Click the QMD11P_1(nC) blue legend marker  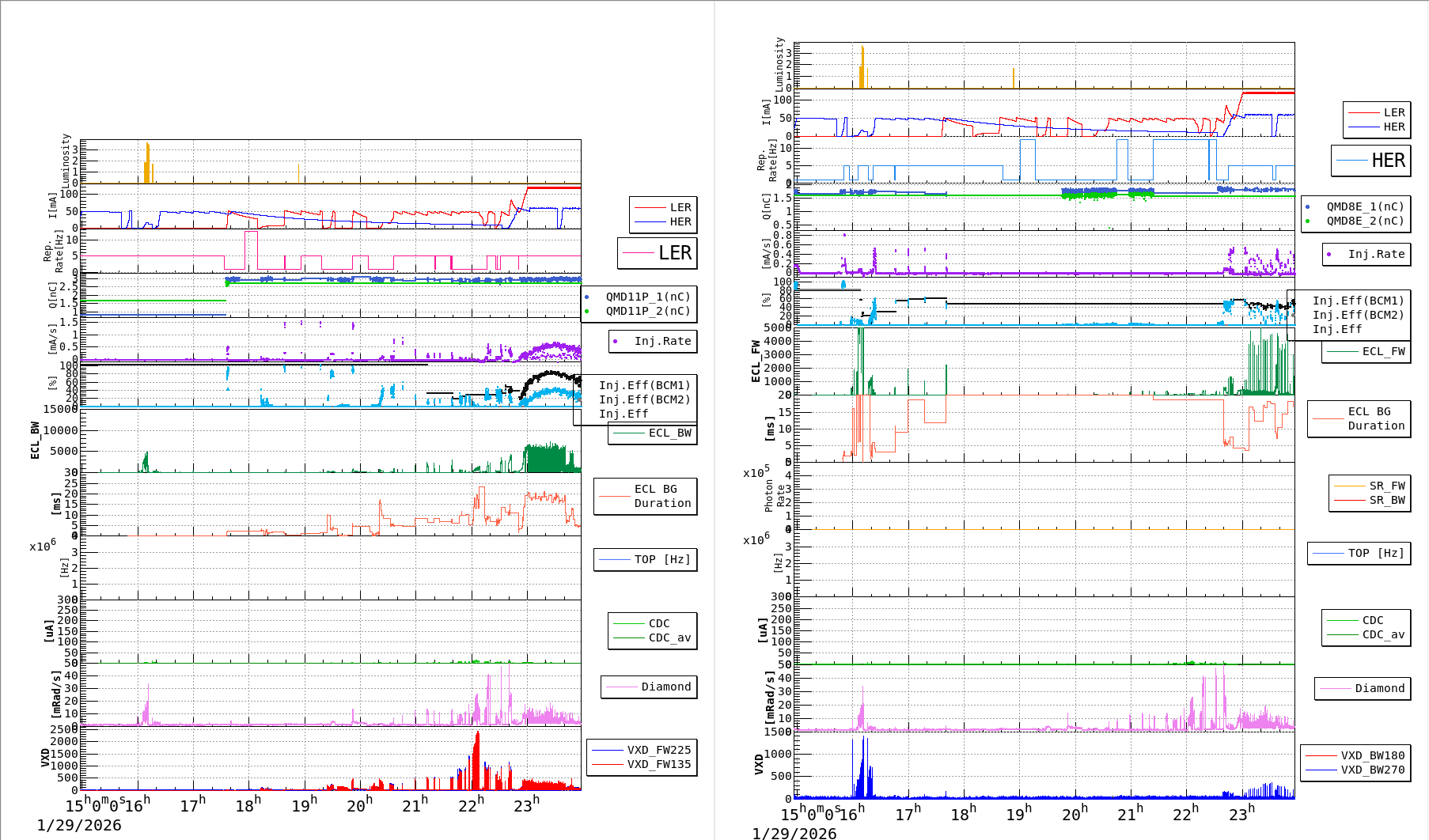tap(587, 297)
